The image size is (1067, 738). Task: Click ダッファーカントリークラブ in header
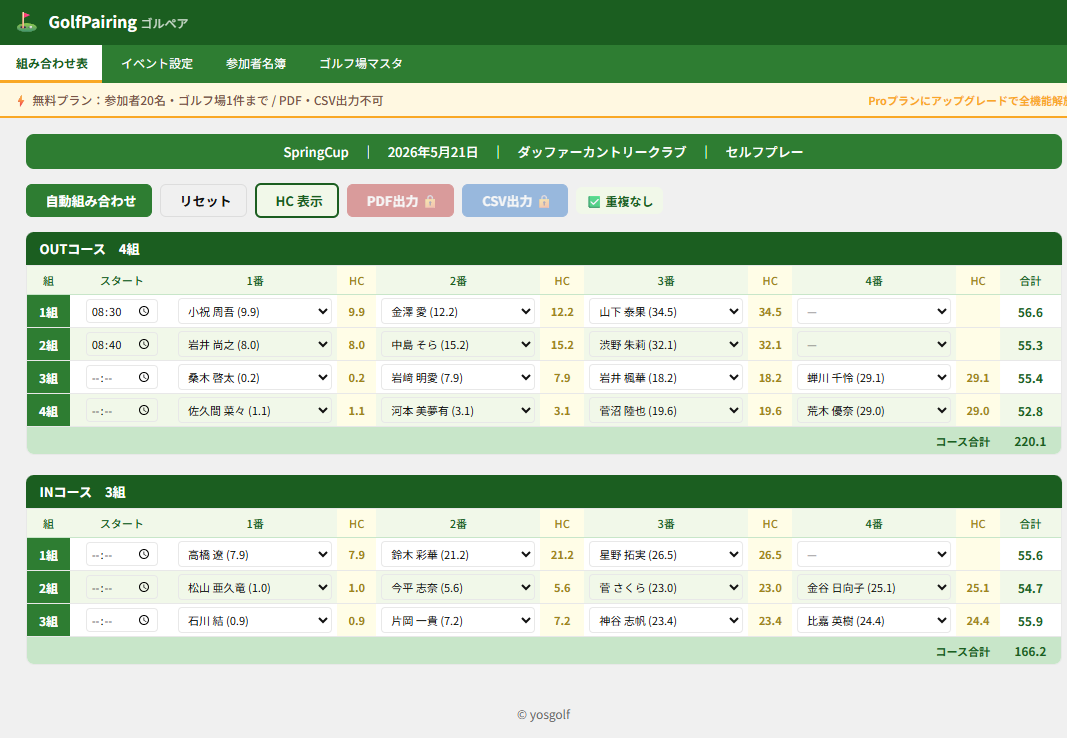(602, 152)
